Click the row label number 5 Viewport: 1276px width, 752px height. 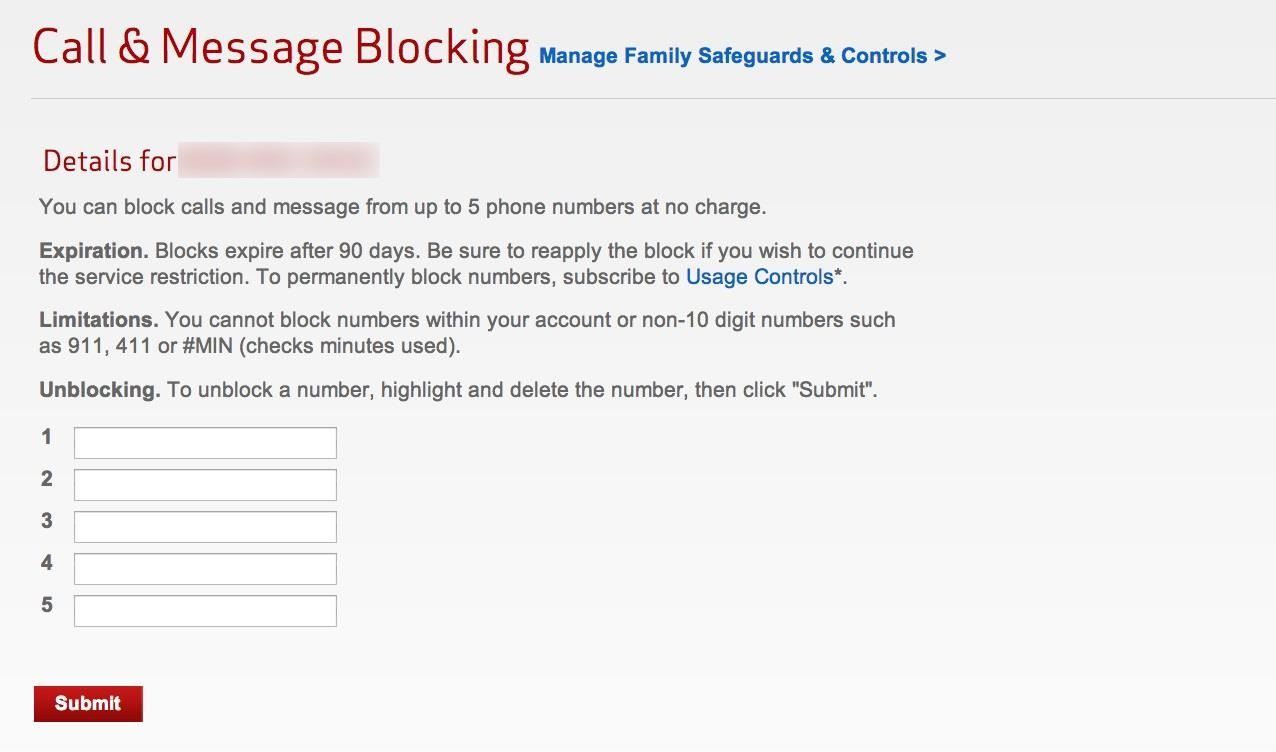click(x=46, y=605)
